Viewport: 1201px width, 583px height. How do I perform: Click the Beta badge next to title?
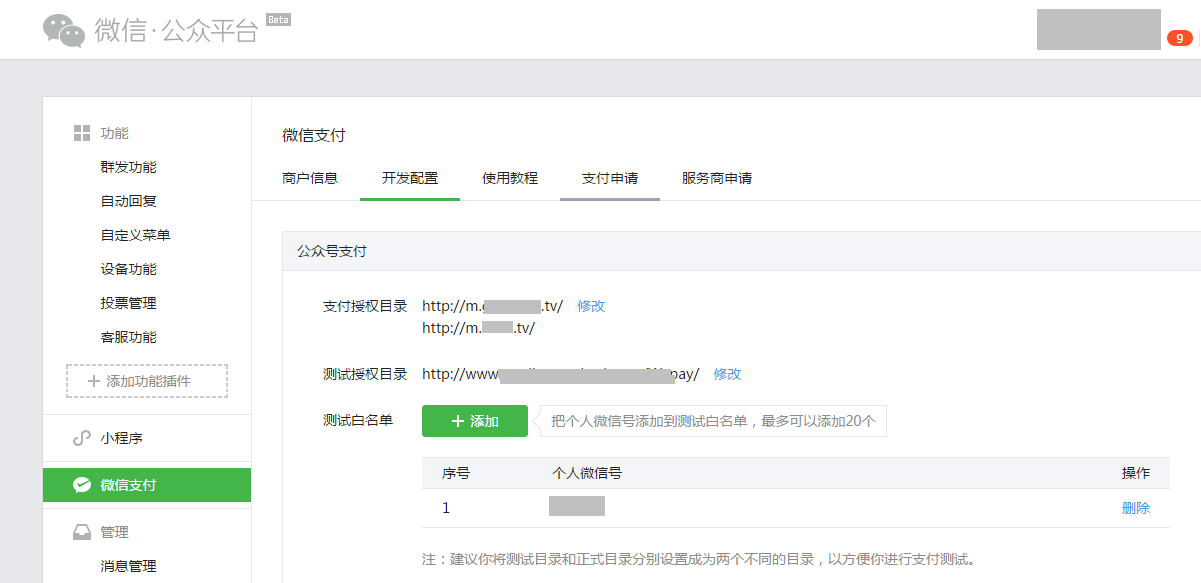(278, 19)
